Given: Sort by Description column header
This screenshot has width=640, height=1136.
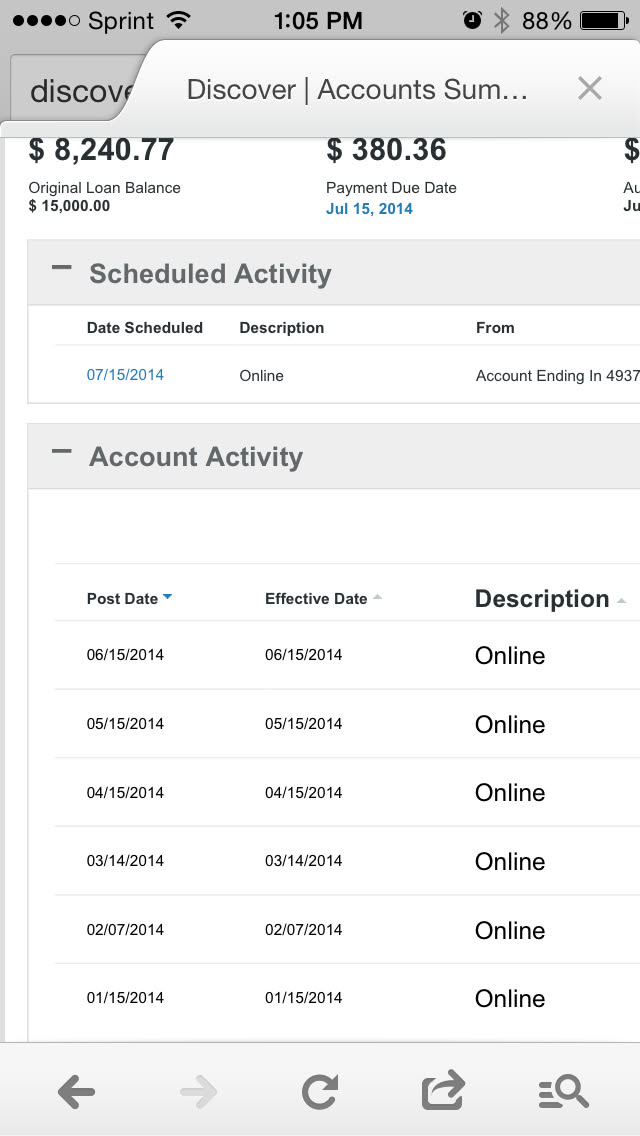Looking at the screenshot, I should point(542,599).
